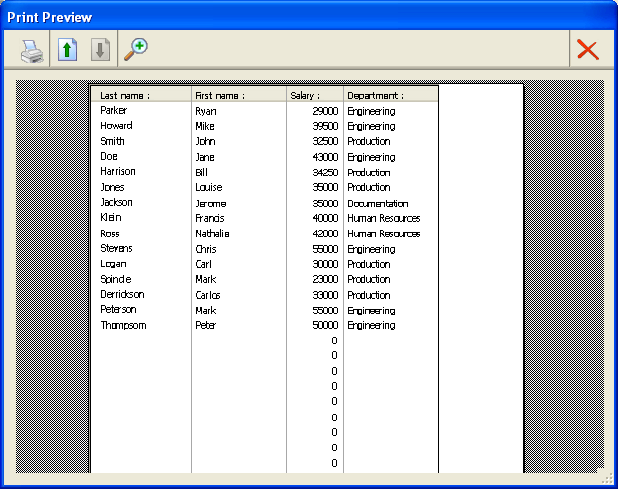Zoom in with the magnifier icon

click(x=135, y=49)
